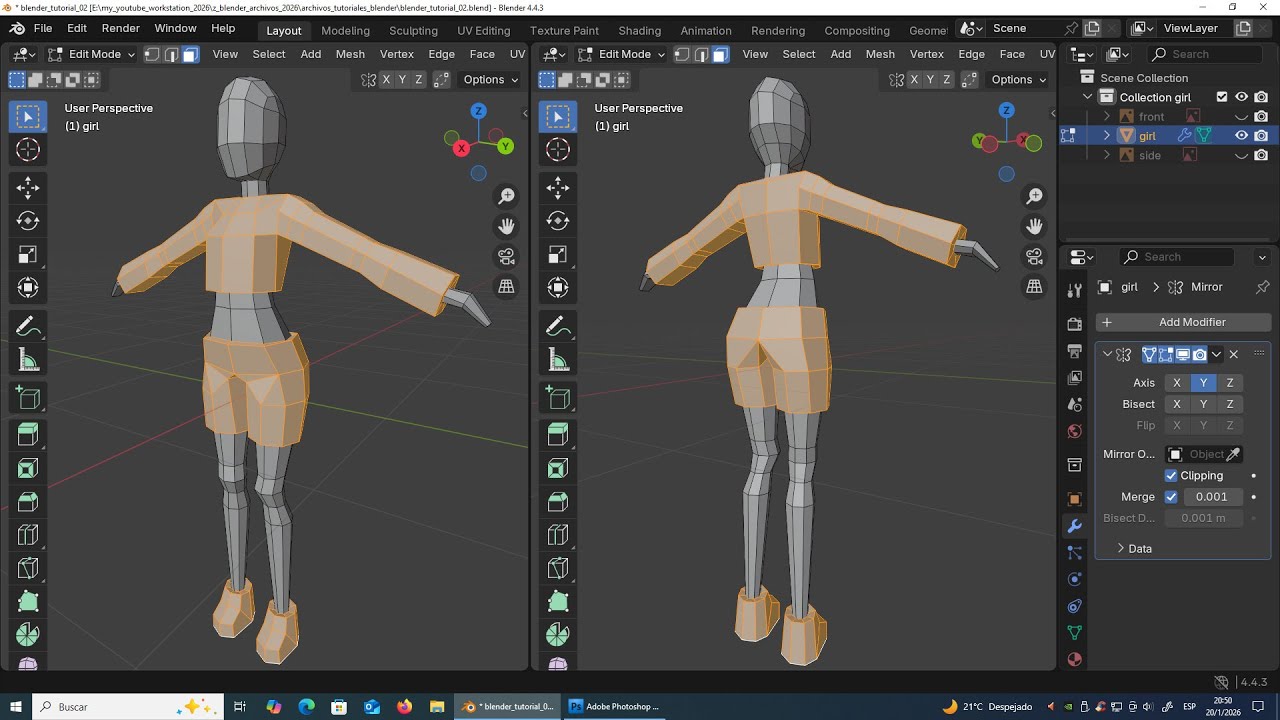The image size is (1280, 720).
Task: Toggle visibility of Collection girl
Action: coord(1242,97)
